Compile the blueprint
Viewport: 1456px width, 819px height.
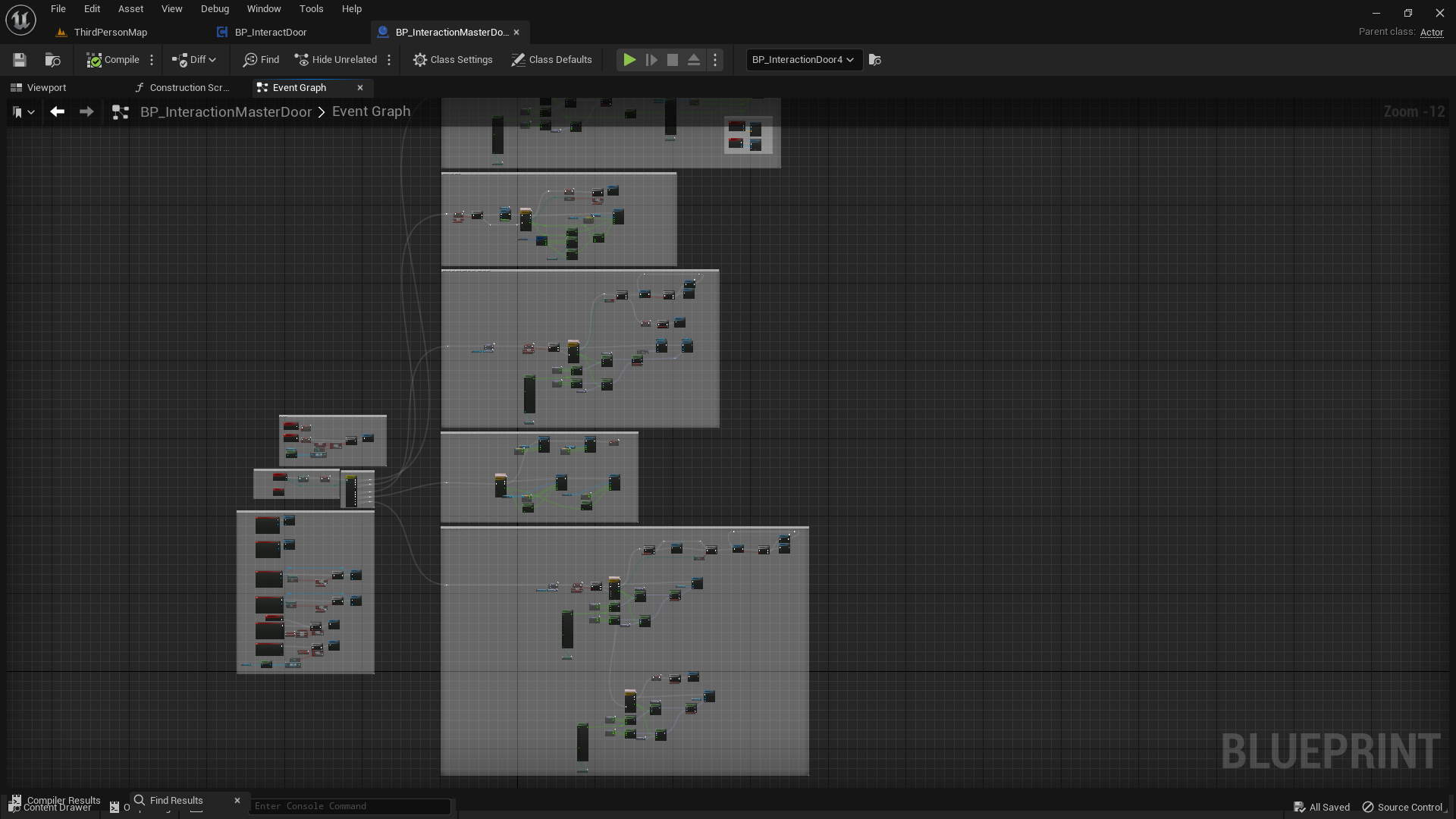click(114, 59)
